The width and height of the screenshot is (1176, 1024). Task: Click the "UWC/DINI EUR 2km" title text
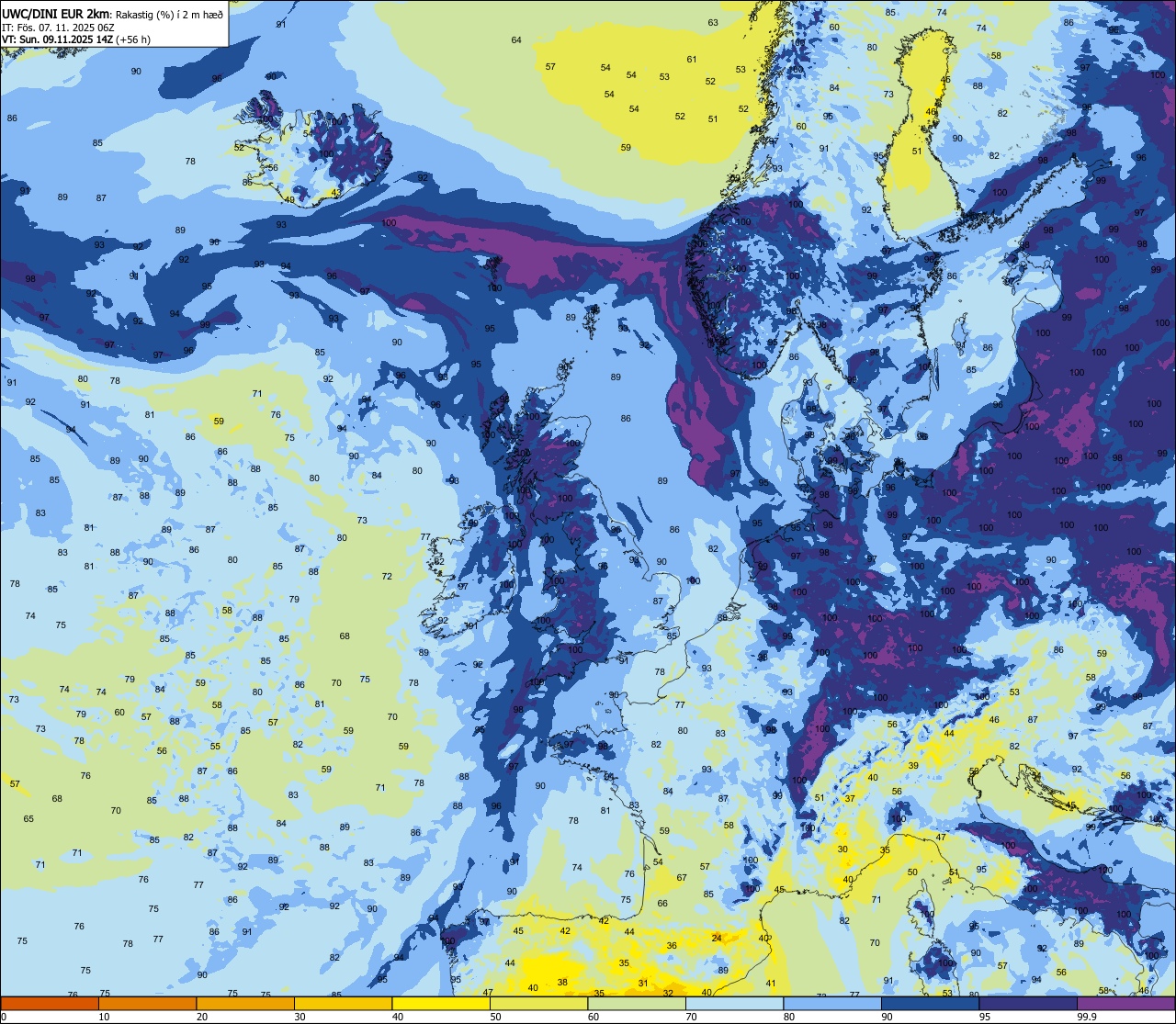point(55,13)
